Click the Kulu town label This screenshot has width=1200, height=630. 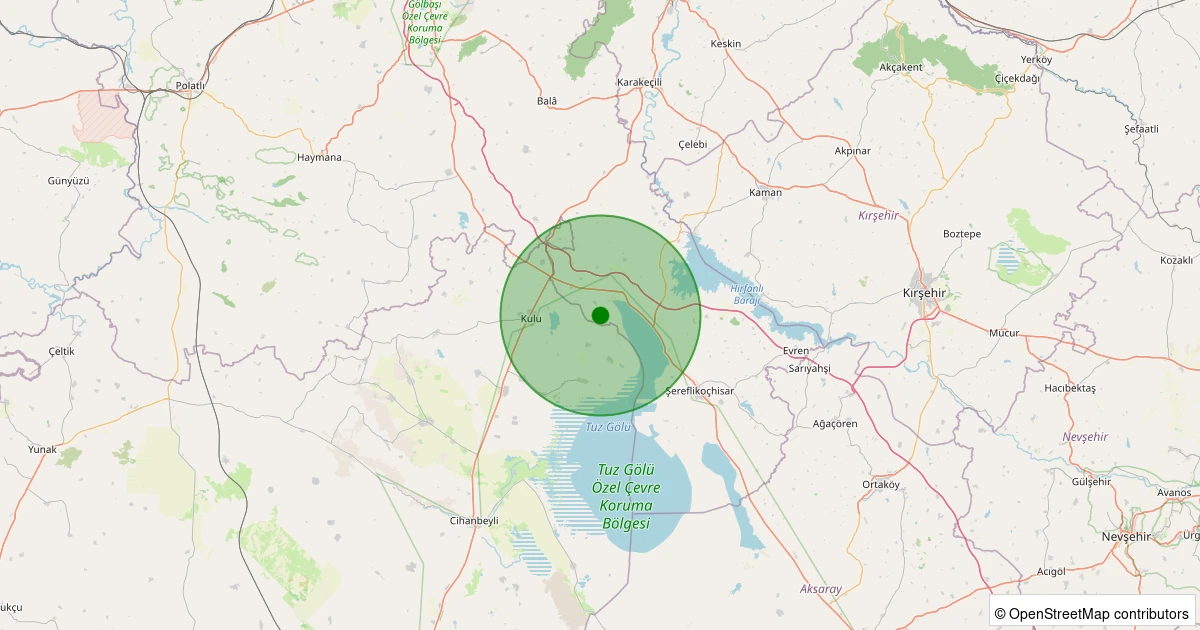point(531,318)
